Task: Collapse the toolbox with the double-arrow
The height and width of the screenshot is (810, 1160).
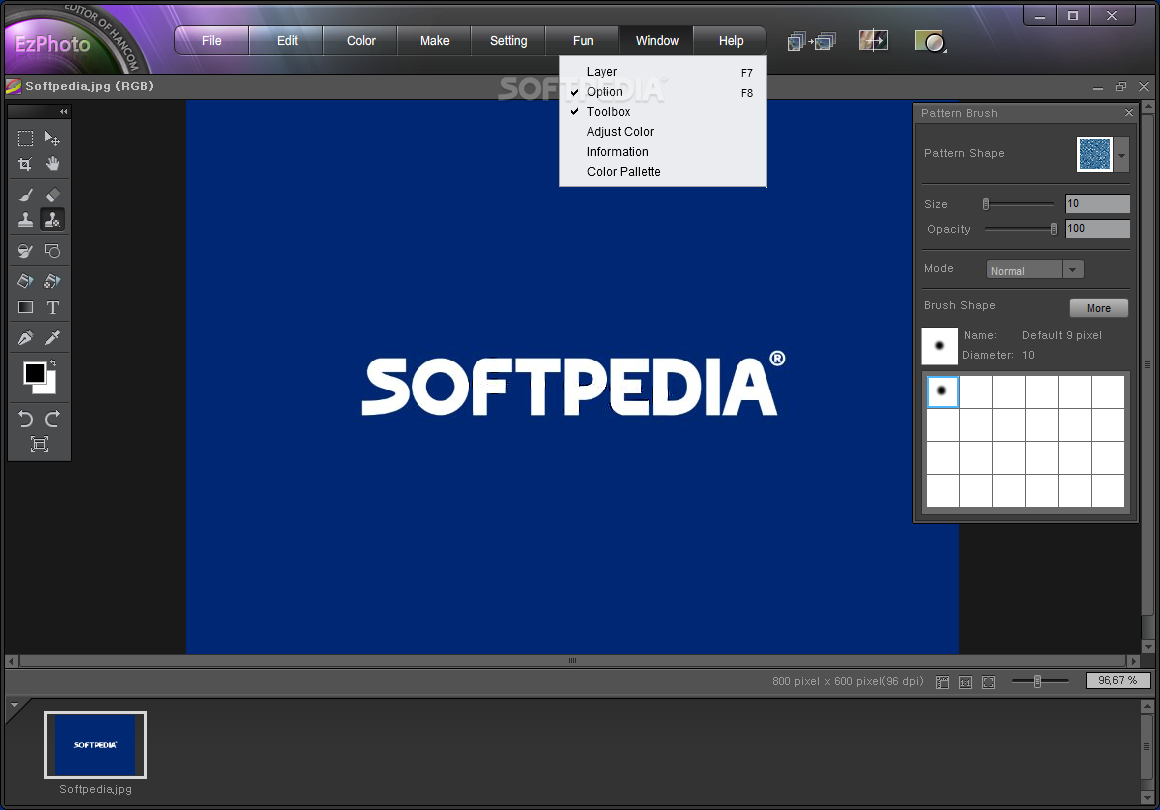Action: pyautogui.click(x=64, y=112)
